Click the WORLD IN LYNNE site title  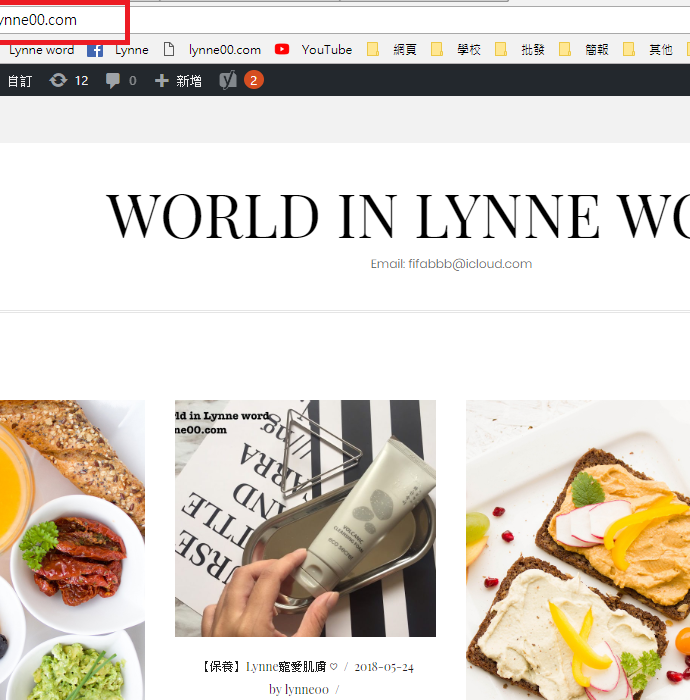pyautogui.click(x=398, y=216)
